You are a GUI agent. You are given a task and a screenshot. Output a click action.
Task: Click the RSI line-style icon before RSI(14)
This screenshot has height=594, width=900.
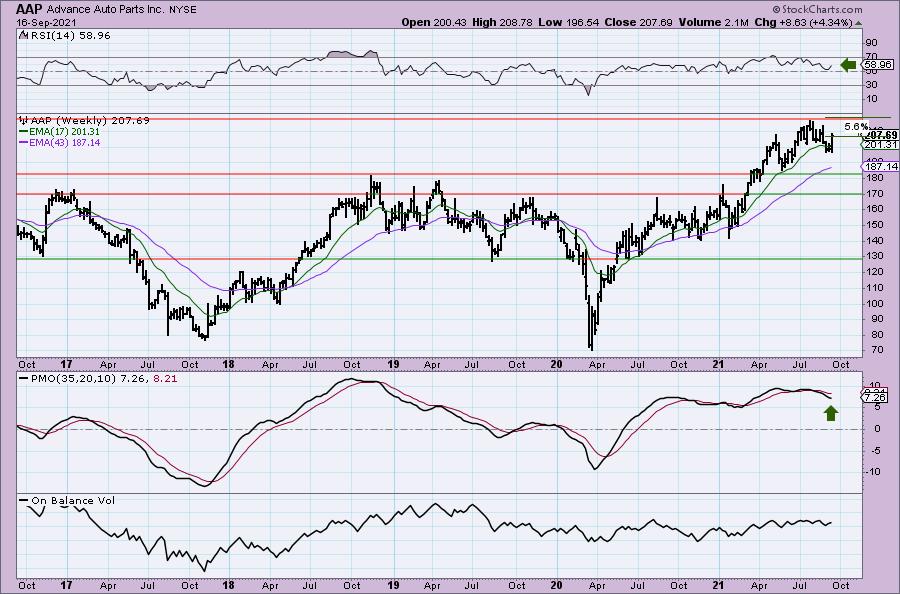coord(22,35)
